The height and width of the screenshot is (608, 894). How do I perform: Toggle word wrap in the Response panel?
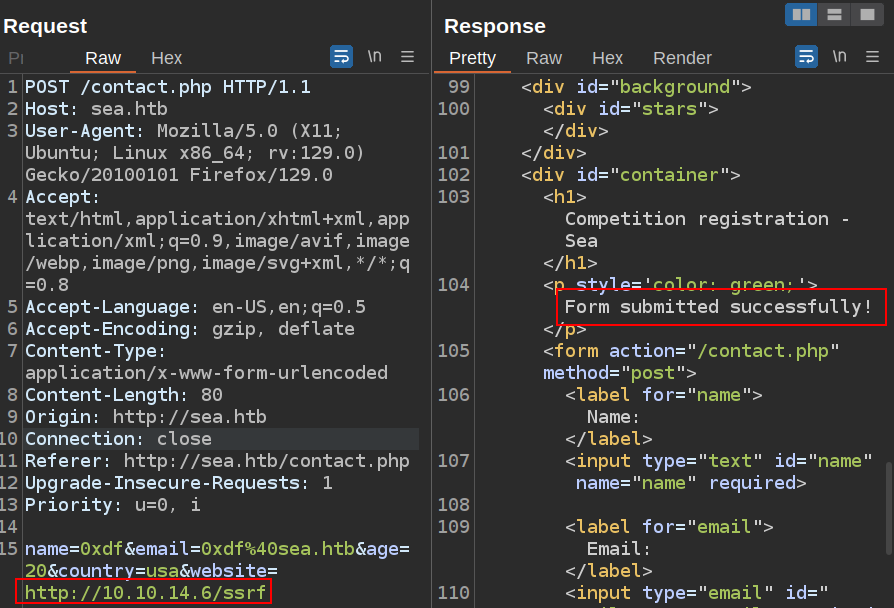806,57
